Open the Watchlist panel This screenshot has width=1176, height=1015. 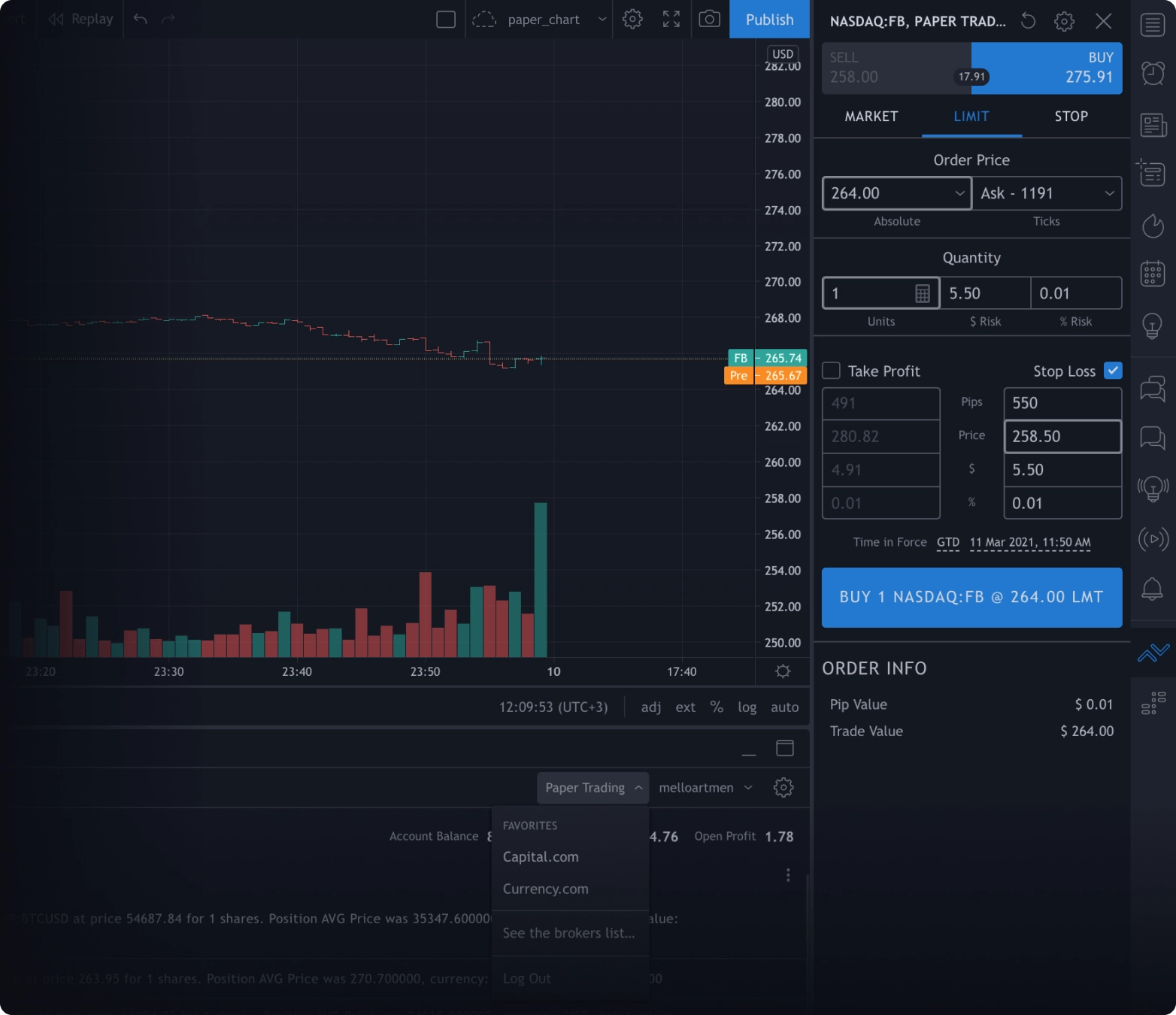coord(1152,25)
